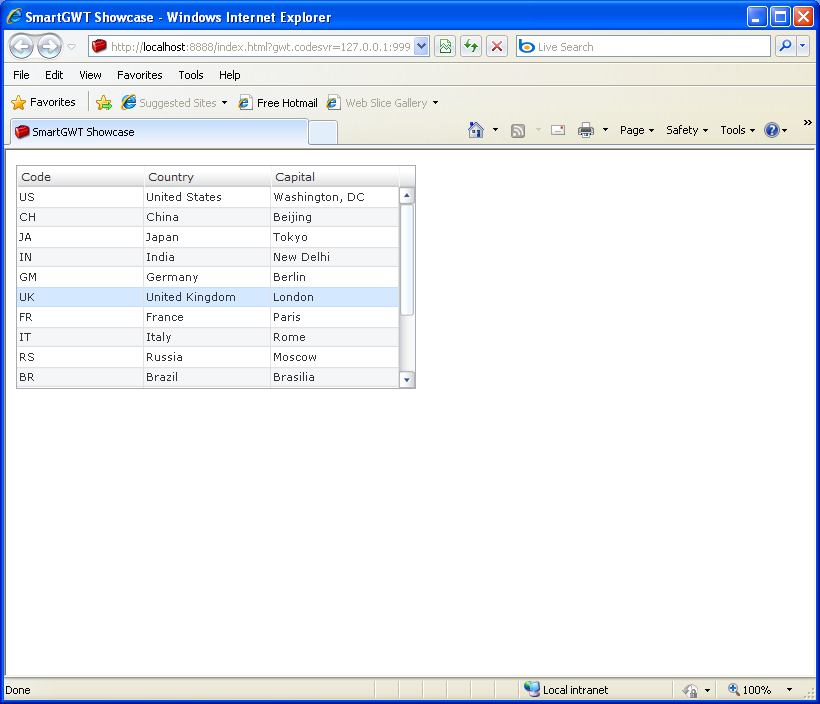The image size is (820, 704).
Task: Open the Tools command bar menu
Action: (x=738, y=130)
